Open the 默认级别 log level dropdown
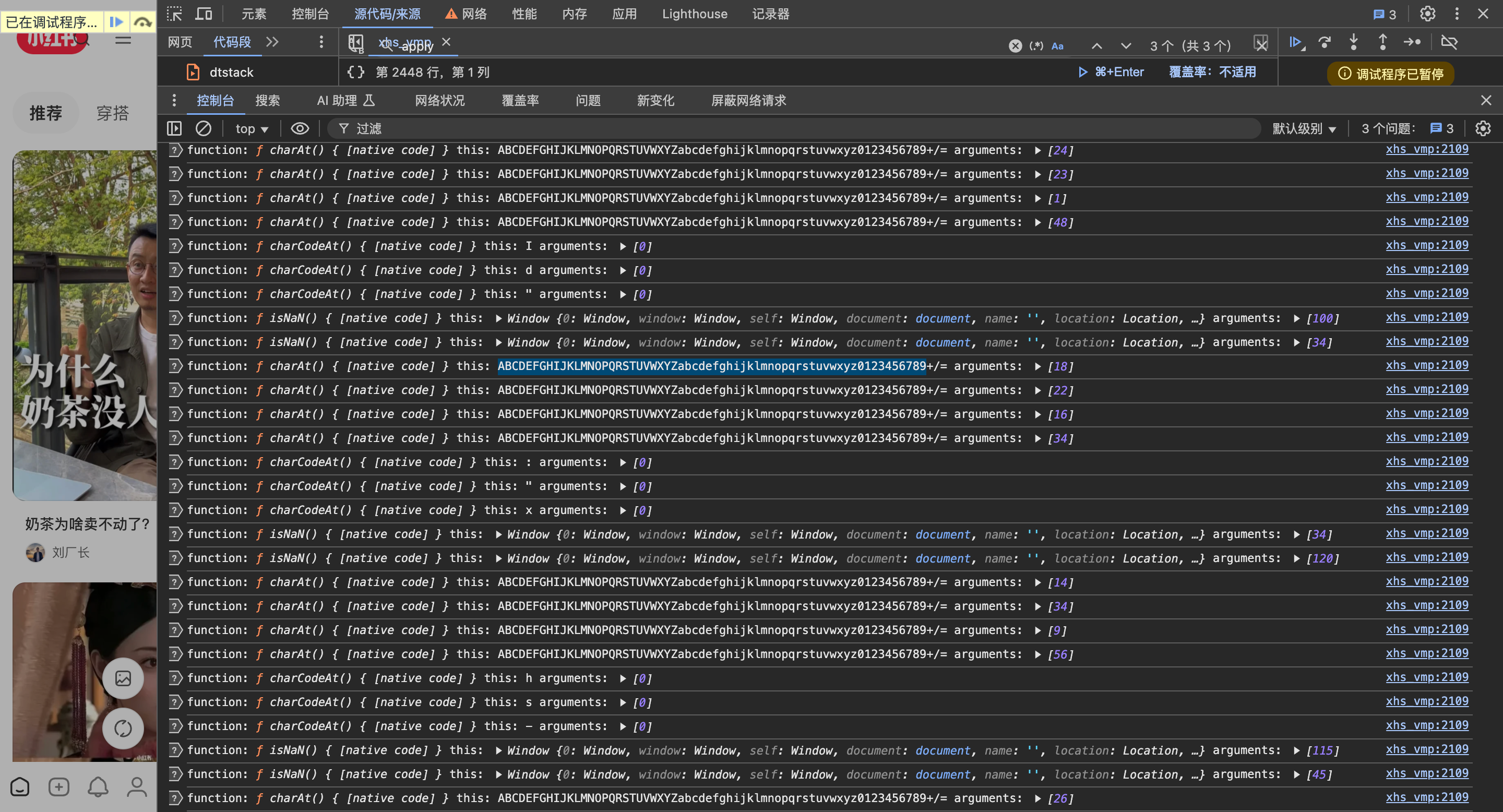The width and height of the screenshot is (1503, 812). click(x=1304, y=128)
